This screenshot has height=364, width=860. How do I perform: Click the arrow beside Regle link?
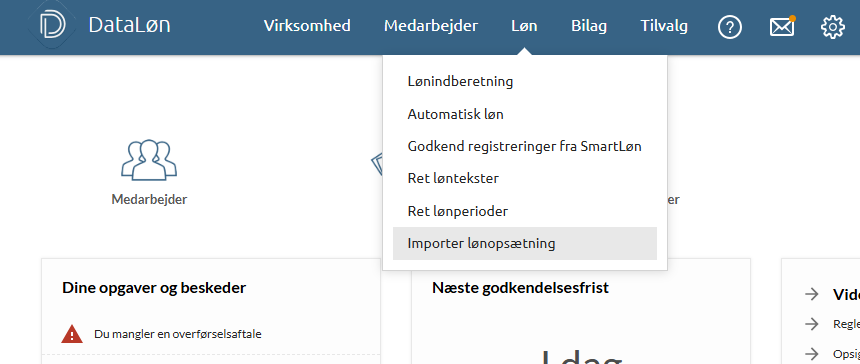tap(811, 324)
